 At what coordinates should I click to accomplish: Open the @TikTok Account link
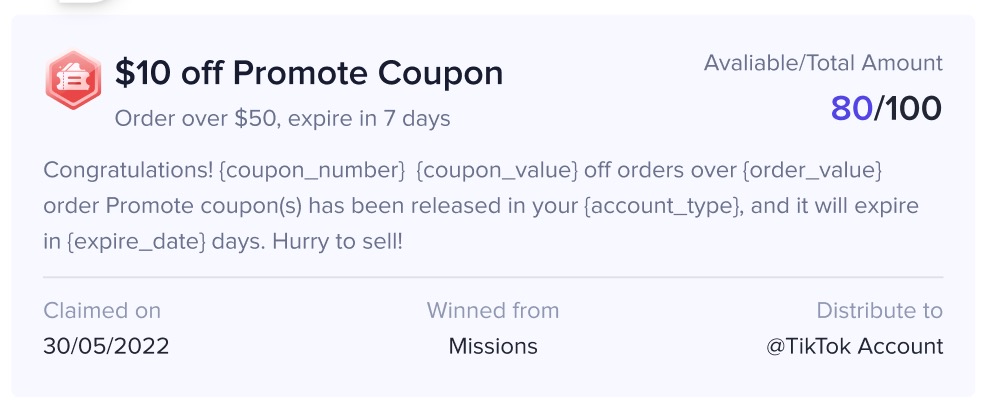point(854,346)
